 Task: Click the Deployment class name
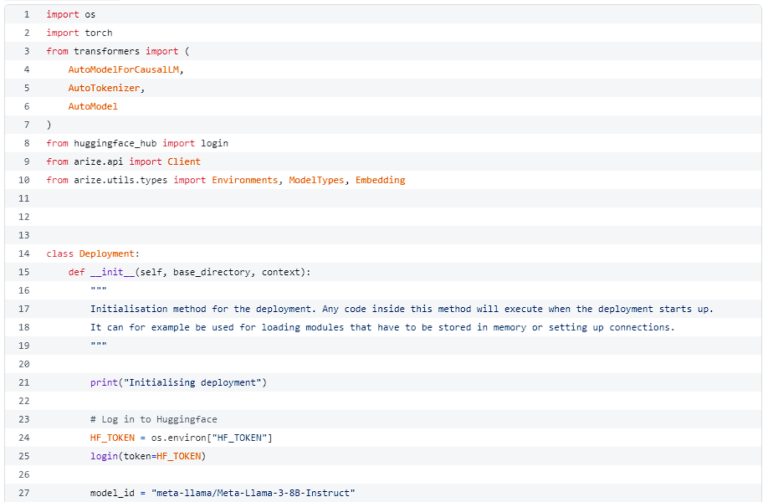point(106,254)
